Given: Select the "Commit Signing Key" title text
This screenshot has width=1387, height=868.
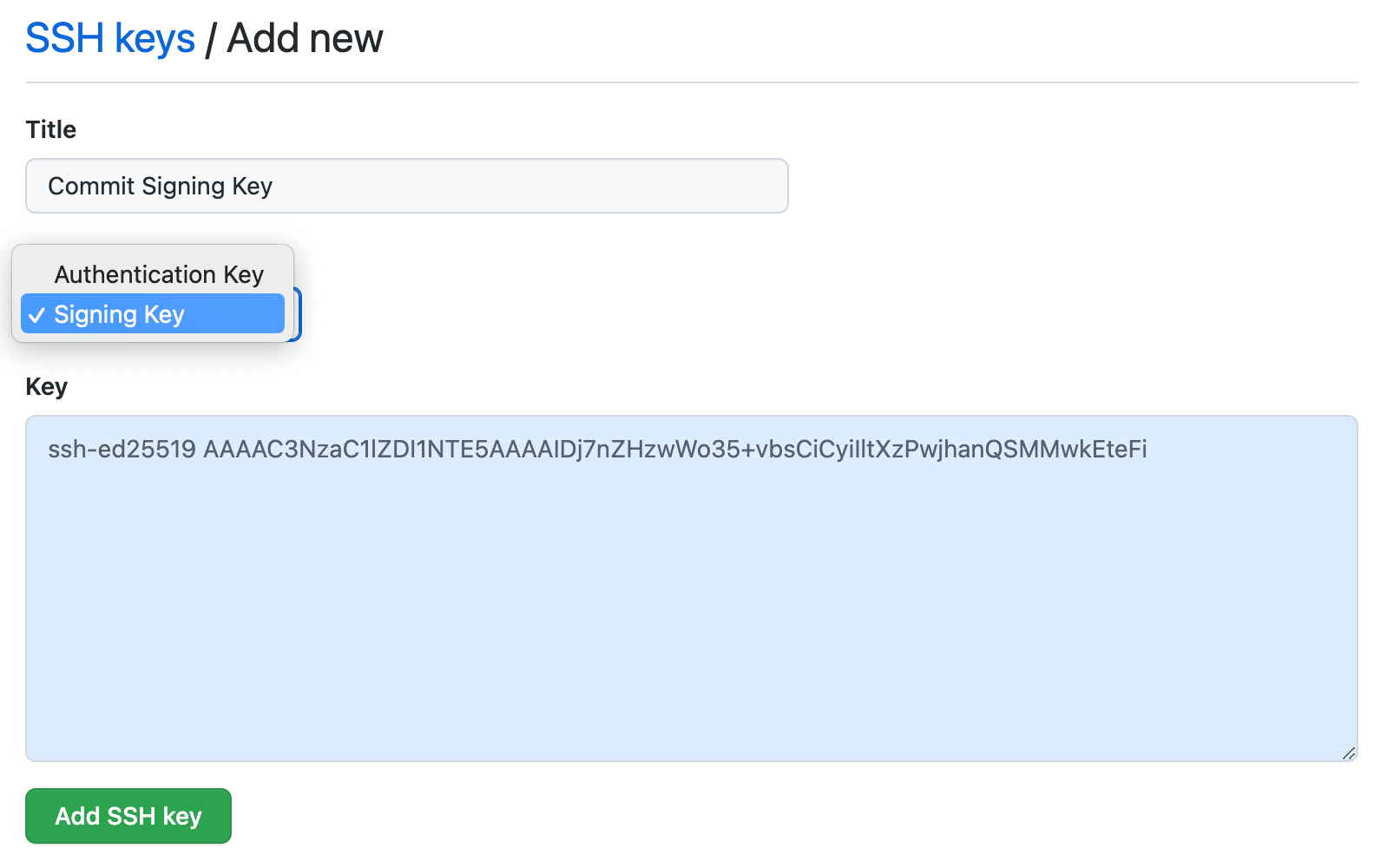Looking at the screenshot, I should point(160,186).
